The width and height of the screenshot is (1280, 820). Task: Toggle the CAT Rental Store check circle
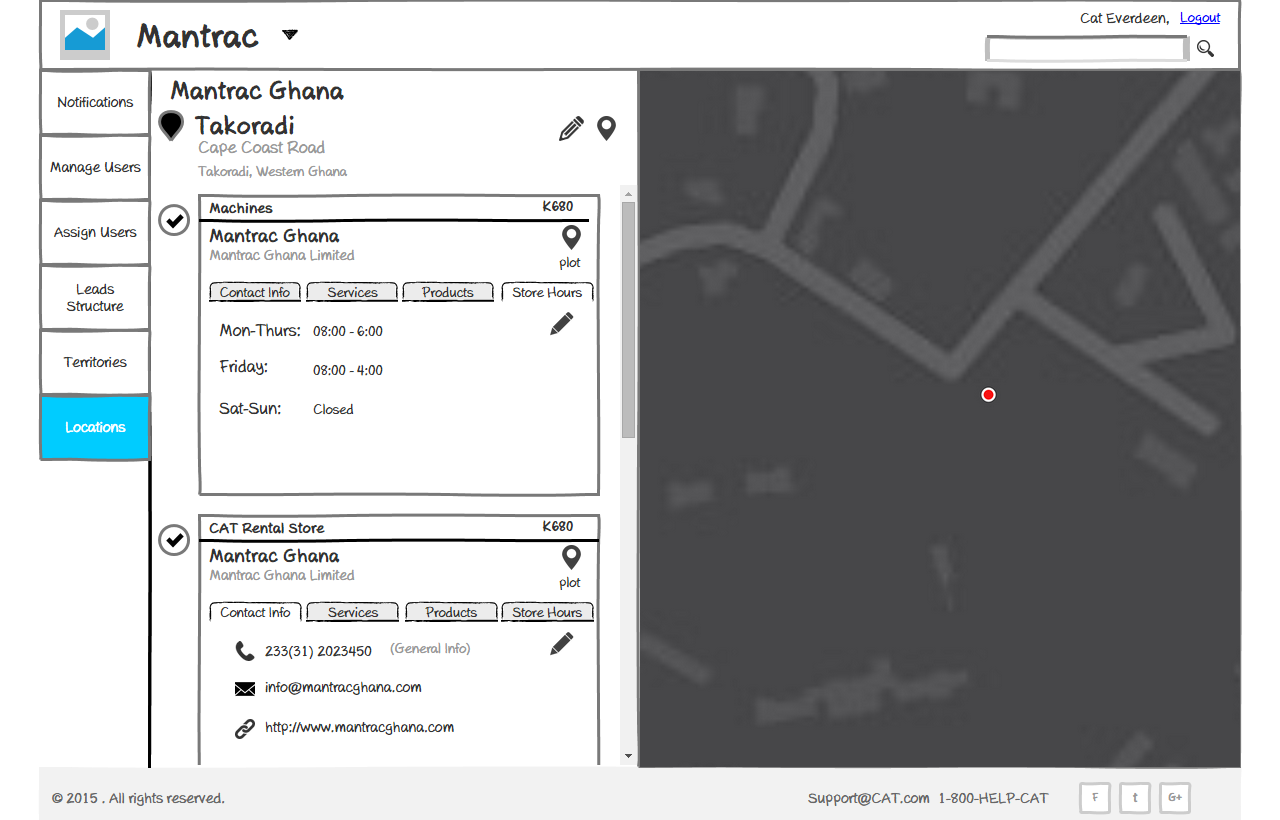tap(174, 540)
